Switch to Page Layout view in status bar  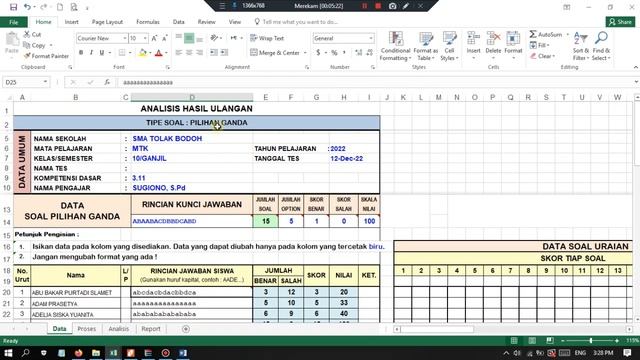click(x=532, y=340)
